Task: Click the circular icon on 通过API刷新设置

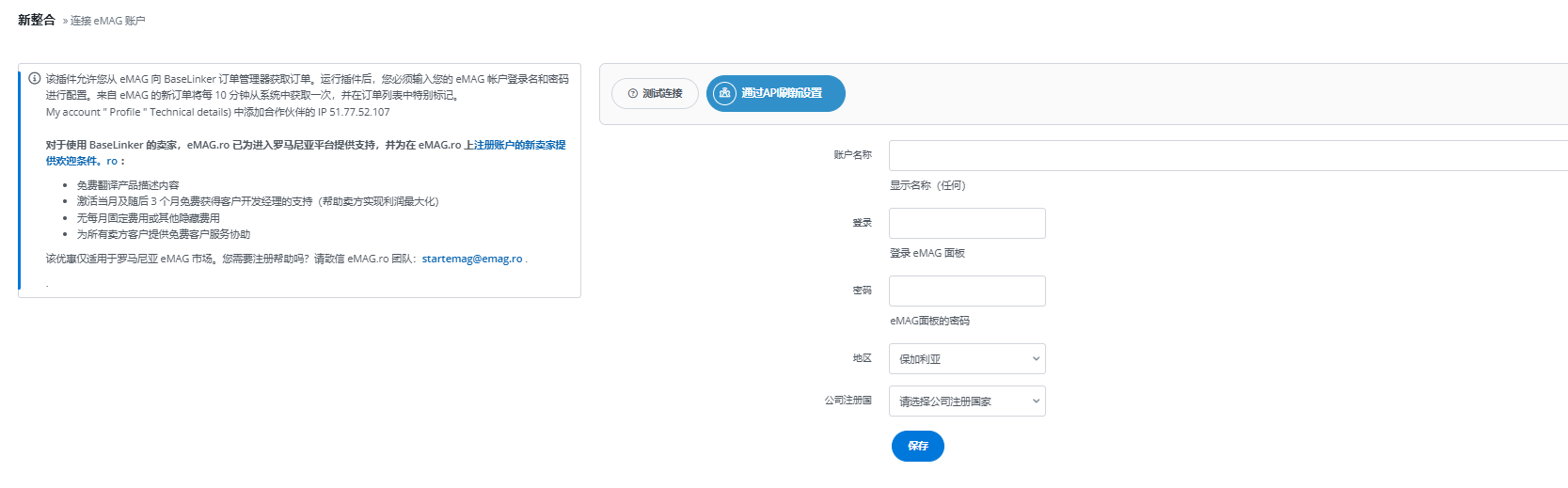Action: [x=724, y=93]
